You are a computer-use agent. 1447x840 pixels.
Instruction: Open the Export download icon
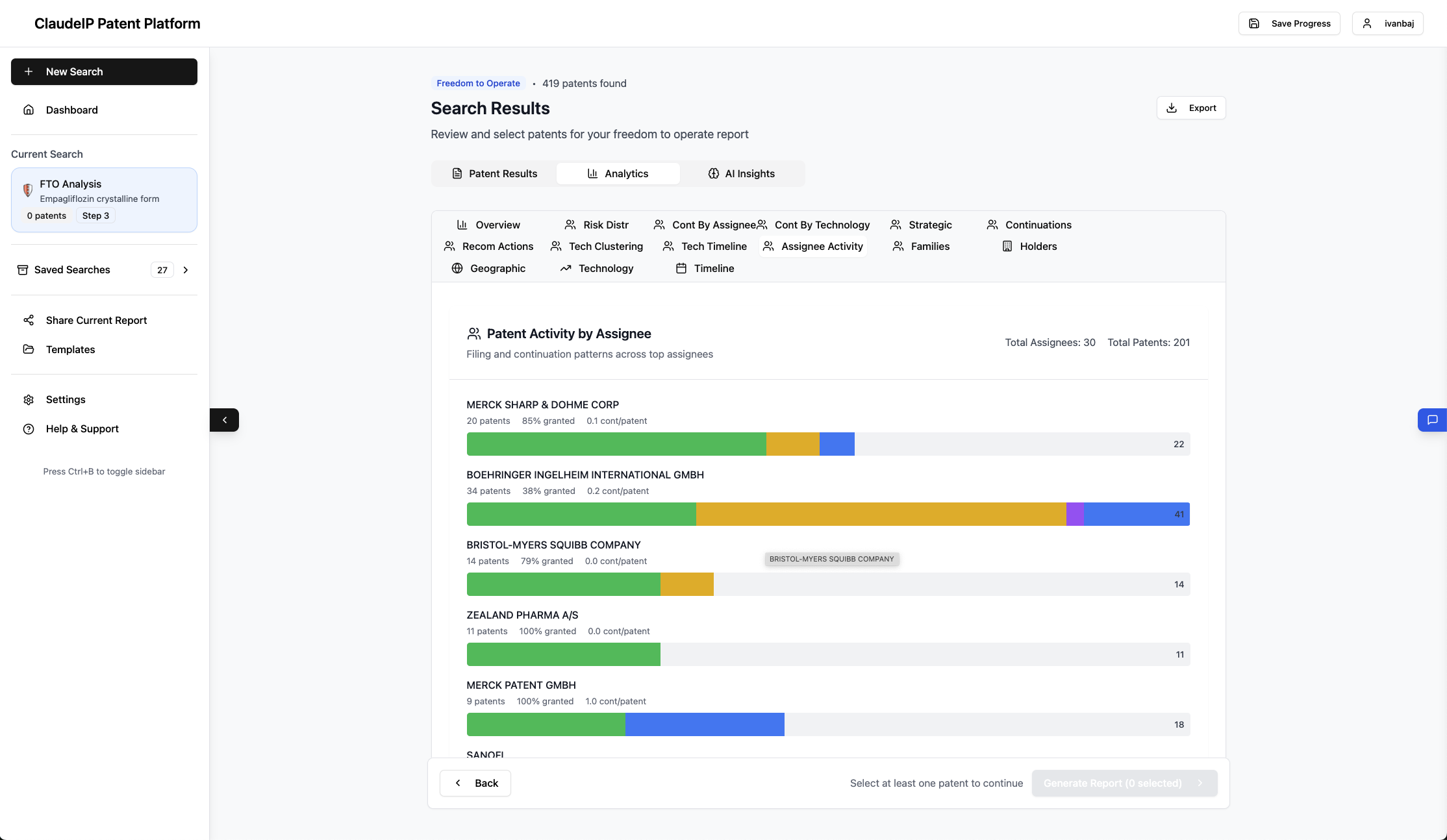(1173, 108)
